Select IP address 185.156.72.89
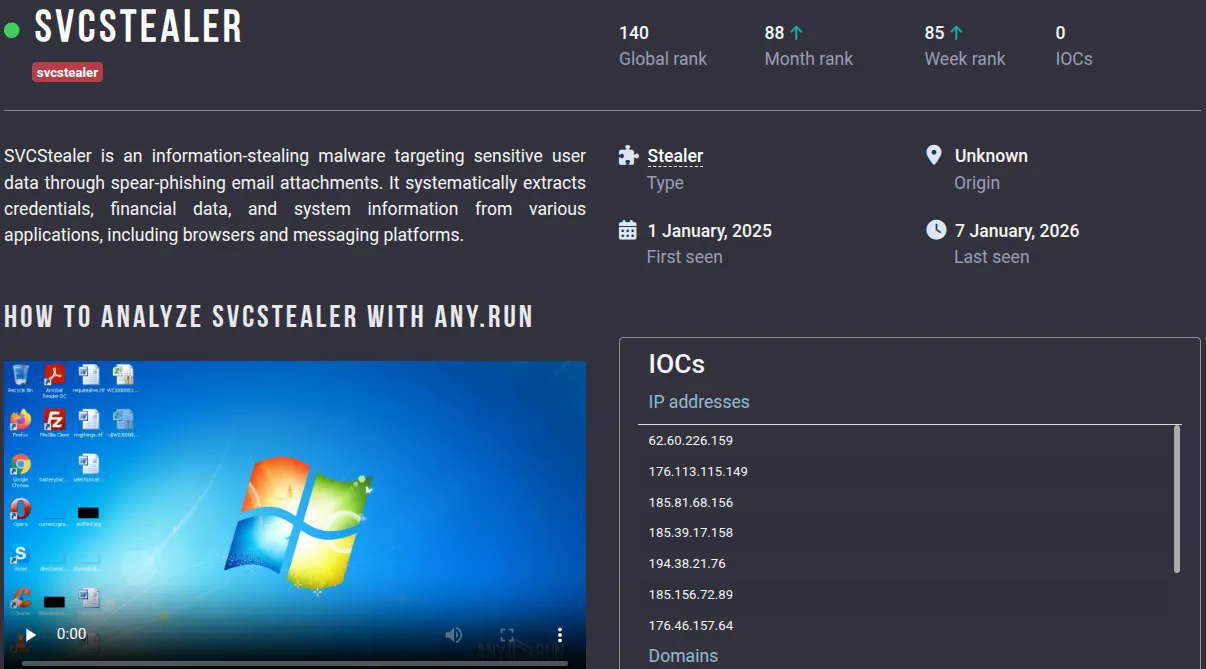1206x669 pixels. pyautogui.click(x=691, y=595)
